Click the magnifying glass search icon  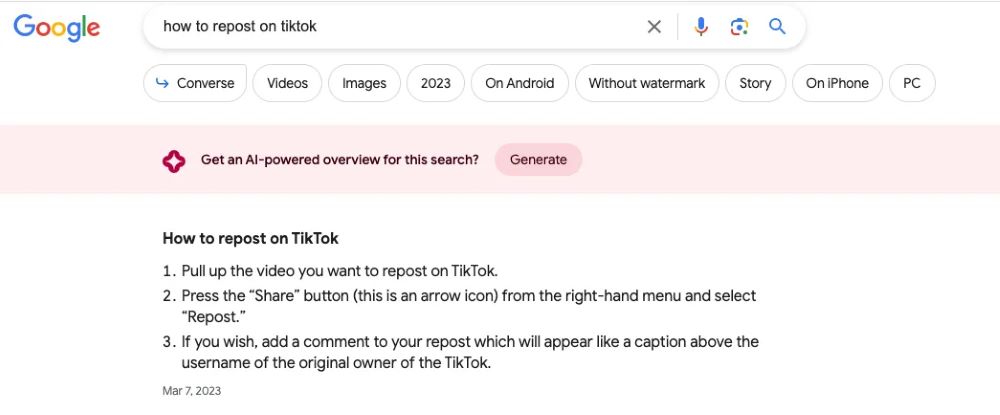click(x=777, y=27)
